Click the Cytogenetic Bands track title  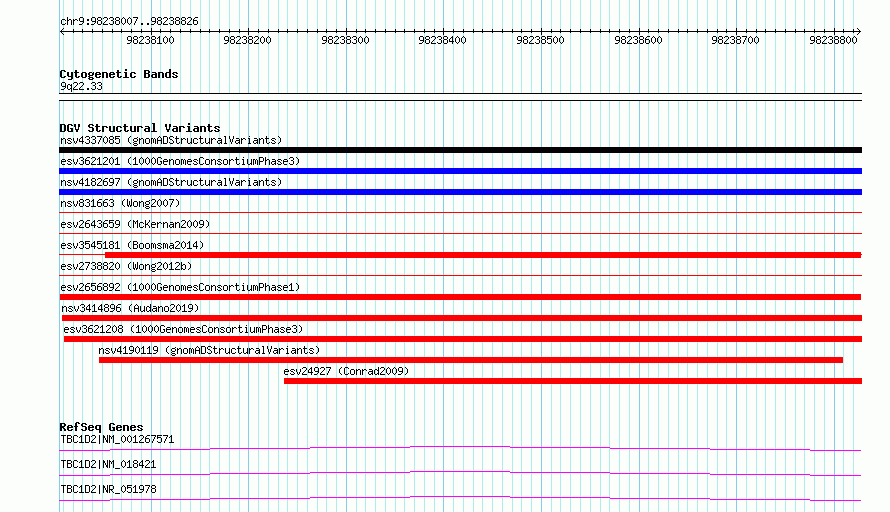coord(119,74)
